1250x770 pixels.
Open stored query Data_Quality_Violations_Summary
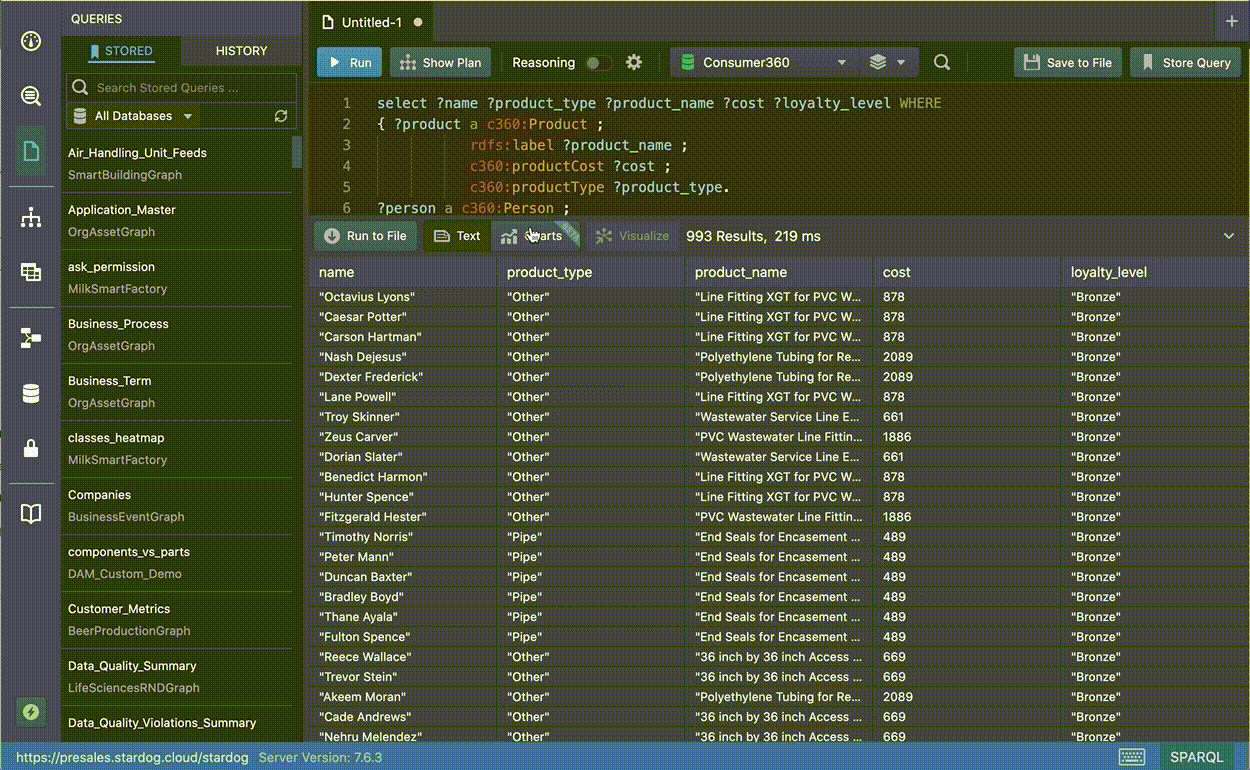[x=177, y=724]
